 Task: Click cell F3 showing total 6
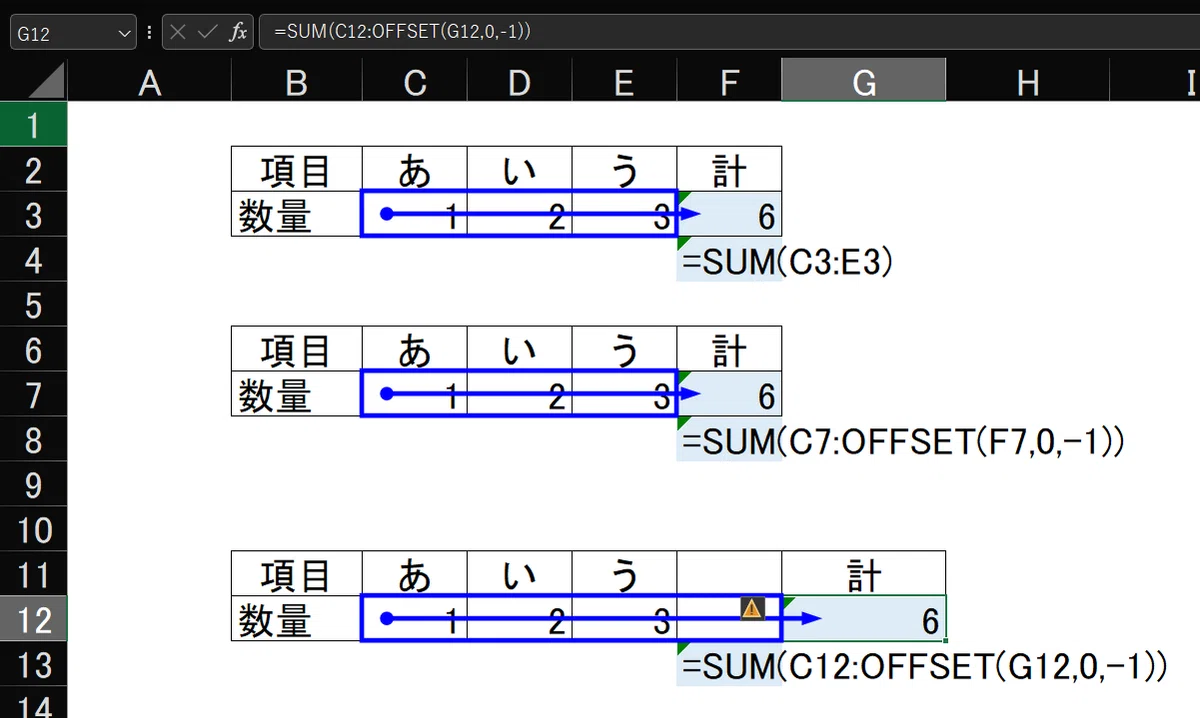pyautogui.click(x=729, y=214)
